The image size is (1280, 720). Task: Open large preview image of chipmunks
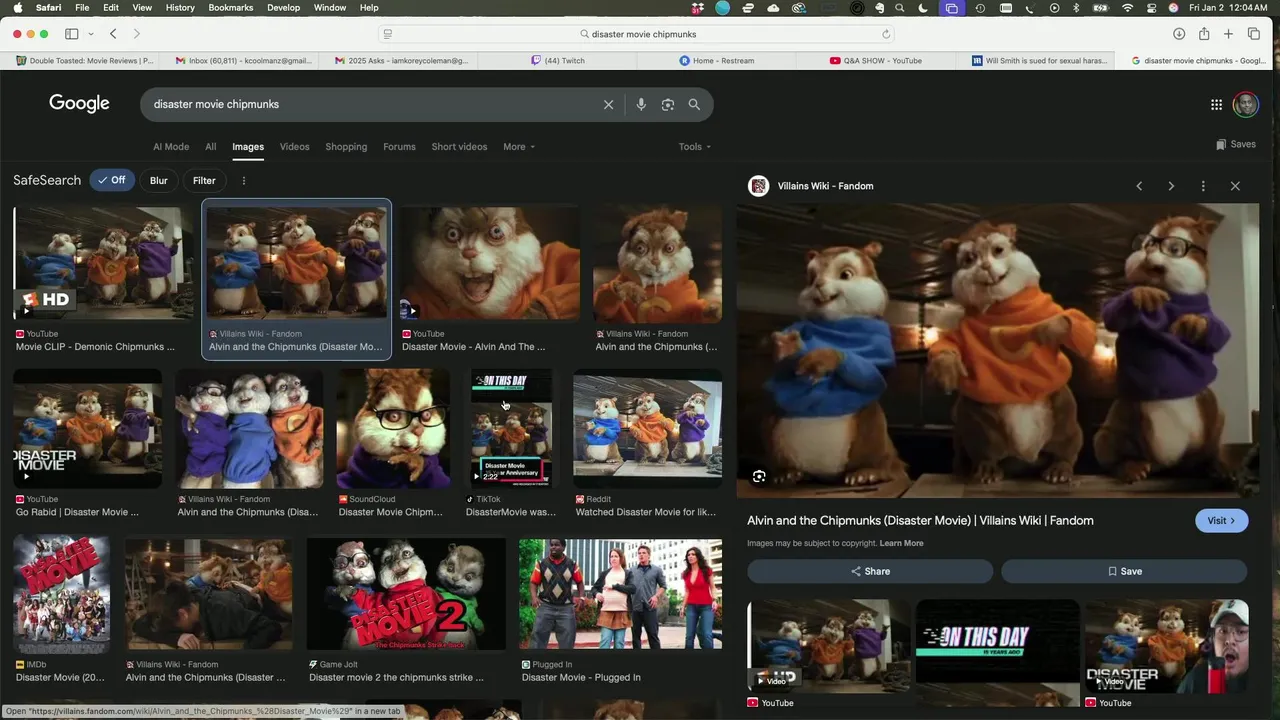point(997,351)
